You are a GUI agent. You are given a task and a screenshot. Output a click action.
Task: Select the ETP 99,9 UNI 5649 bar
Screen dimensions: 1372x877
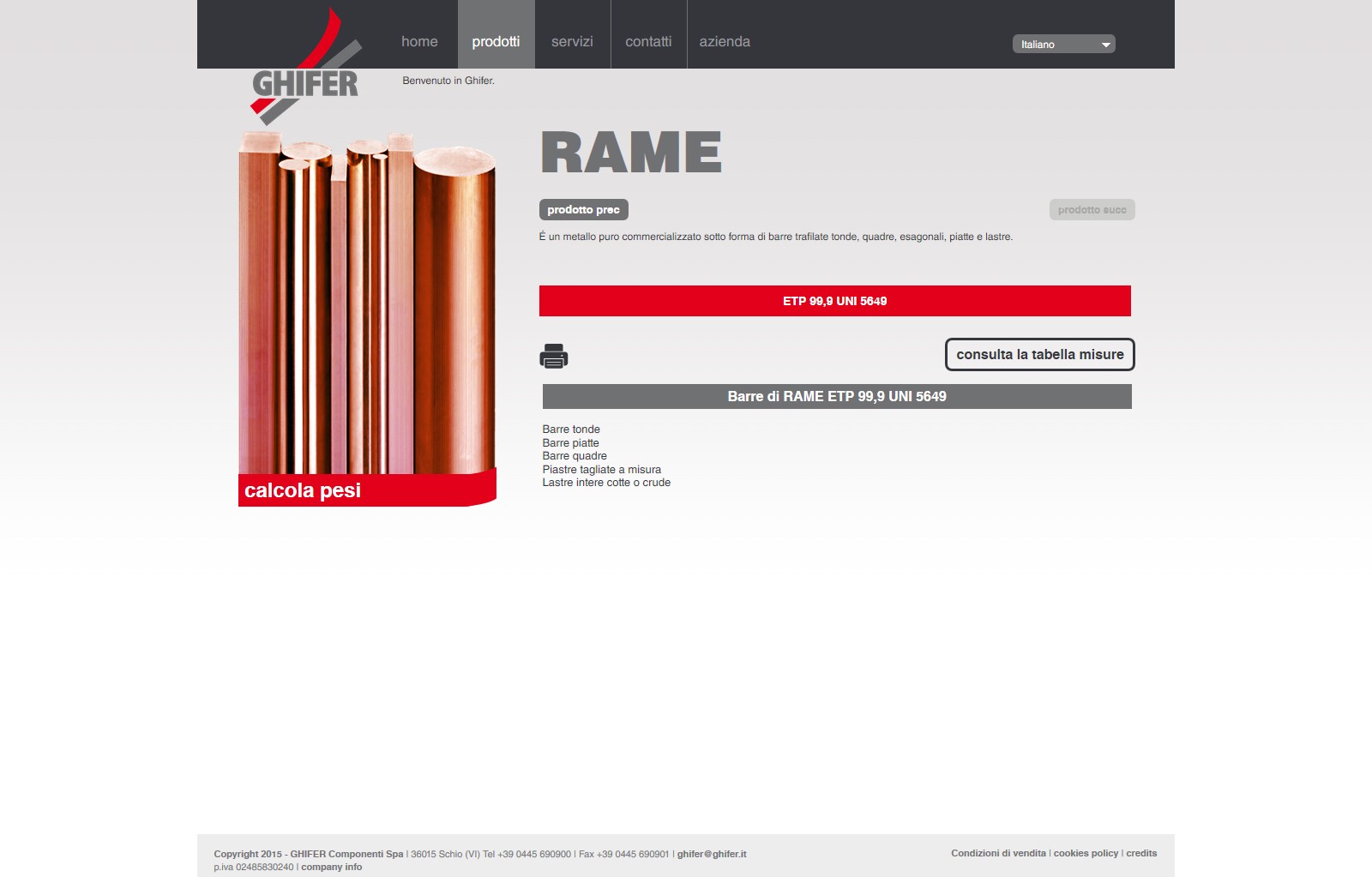(x=835, y=301)
